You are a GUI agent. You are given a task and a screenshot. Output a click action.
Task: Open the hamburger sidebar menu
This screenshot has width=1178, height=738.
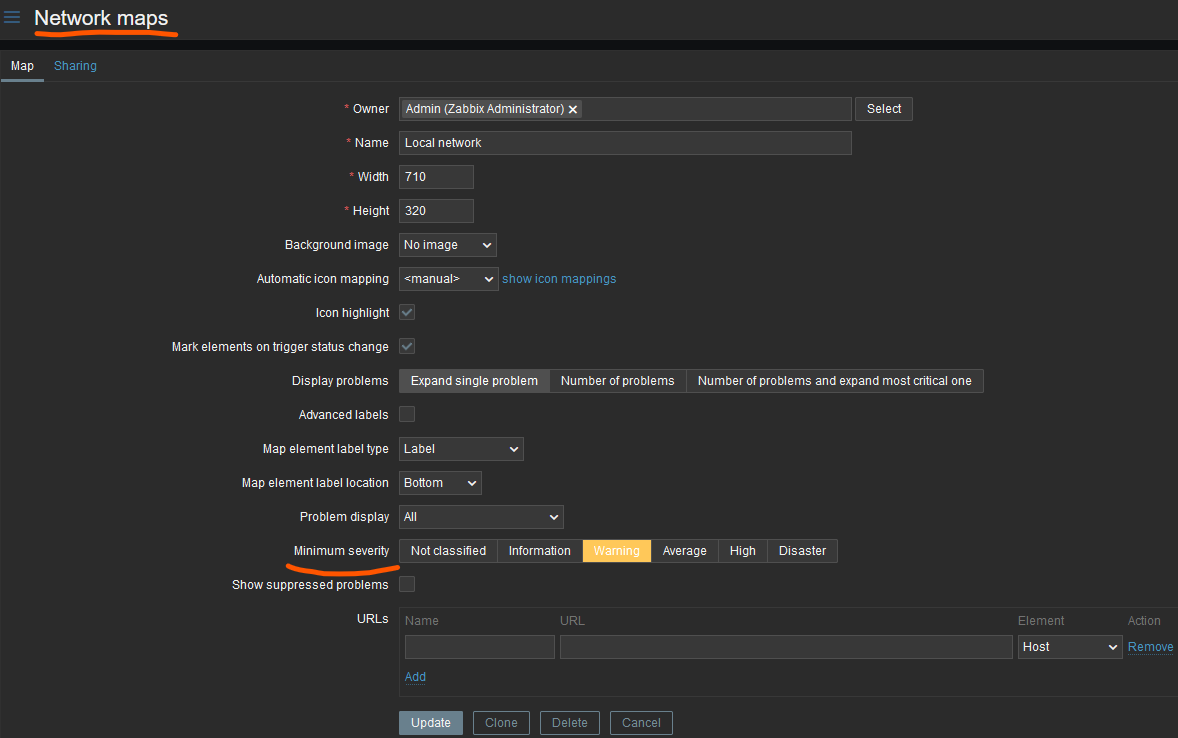pos(12,18)
